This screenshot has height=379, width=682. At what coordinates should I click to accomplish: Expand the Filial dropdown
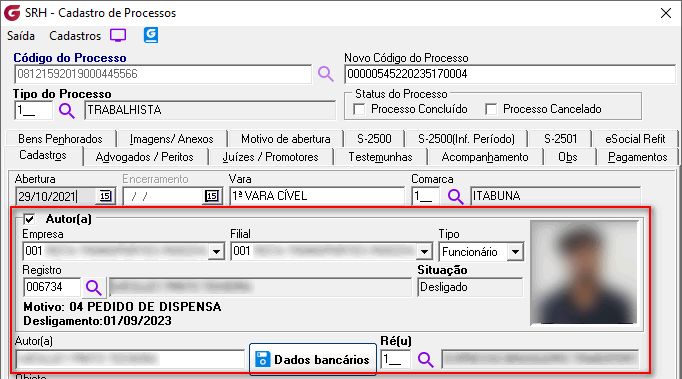424,252
